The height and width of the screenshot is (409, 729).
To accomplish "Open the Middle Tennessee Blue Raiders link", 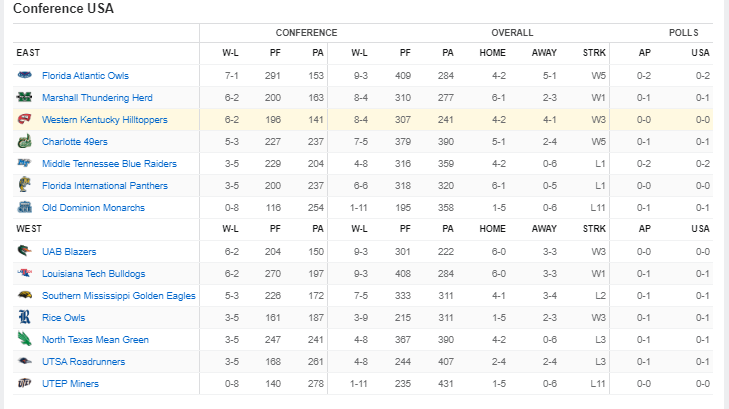I will pos(109,164).
